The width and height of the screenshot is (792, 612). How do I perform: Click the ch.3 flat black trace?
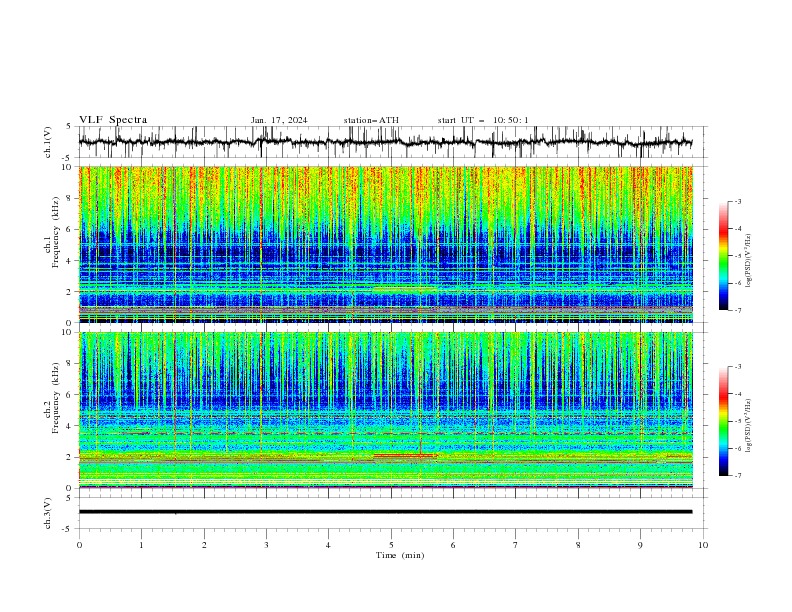click(385, 512)
